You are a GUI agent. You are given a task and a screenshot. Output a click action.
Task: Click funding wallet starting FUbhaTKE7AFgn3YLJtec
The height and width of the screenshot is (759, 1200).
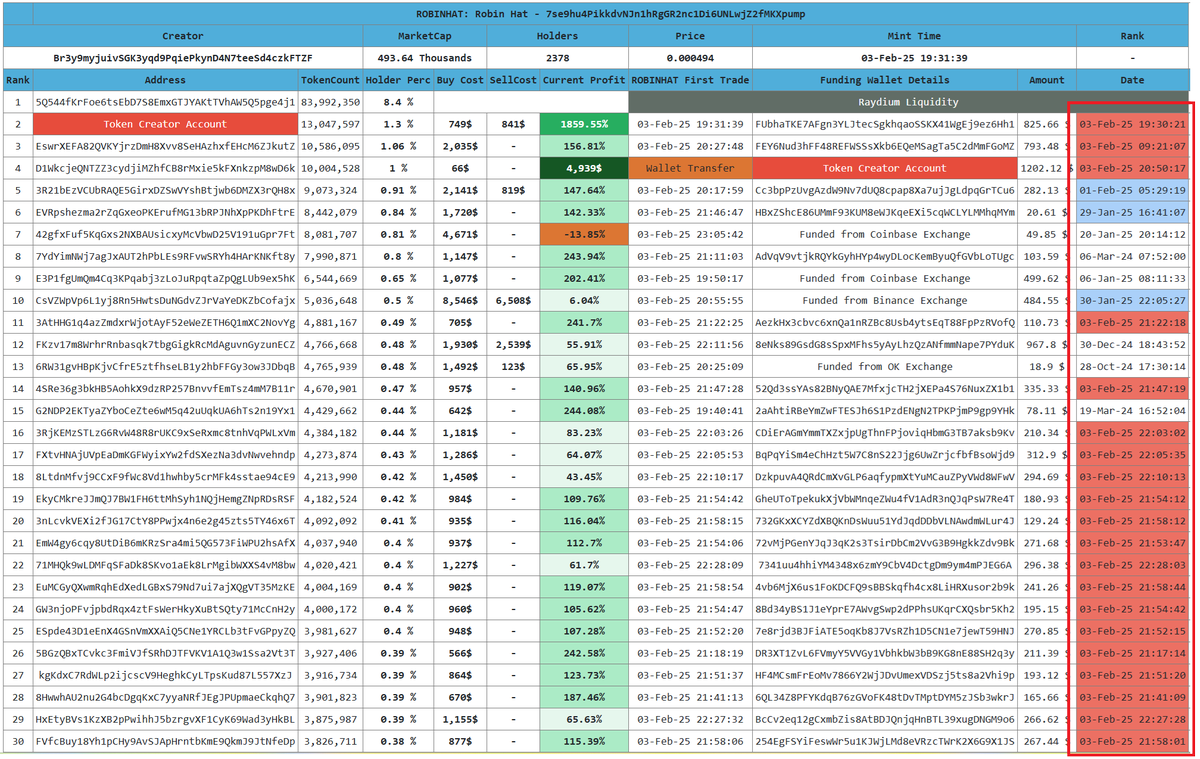coord(885,124)
